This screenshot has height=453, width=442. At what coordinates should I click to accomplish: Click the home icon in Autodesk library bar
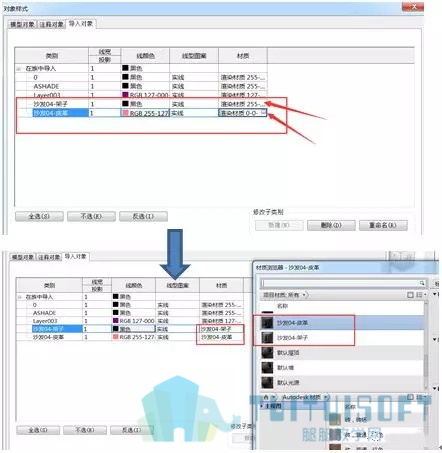pyautogui.click(x=266, y=397)
